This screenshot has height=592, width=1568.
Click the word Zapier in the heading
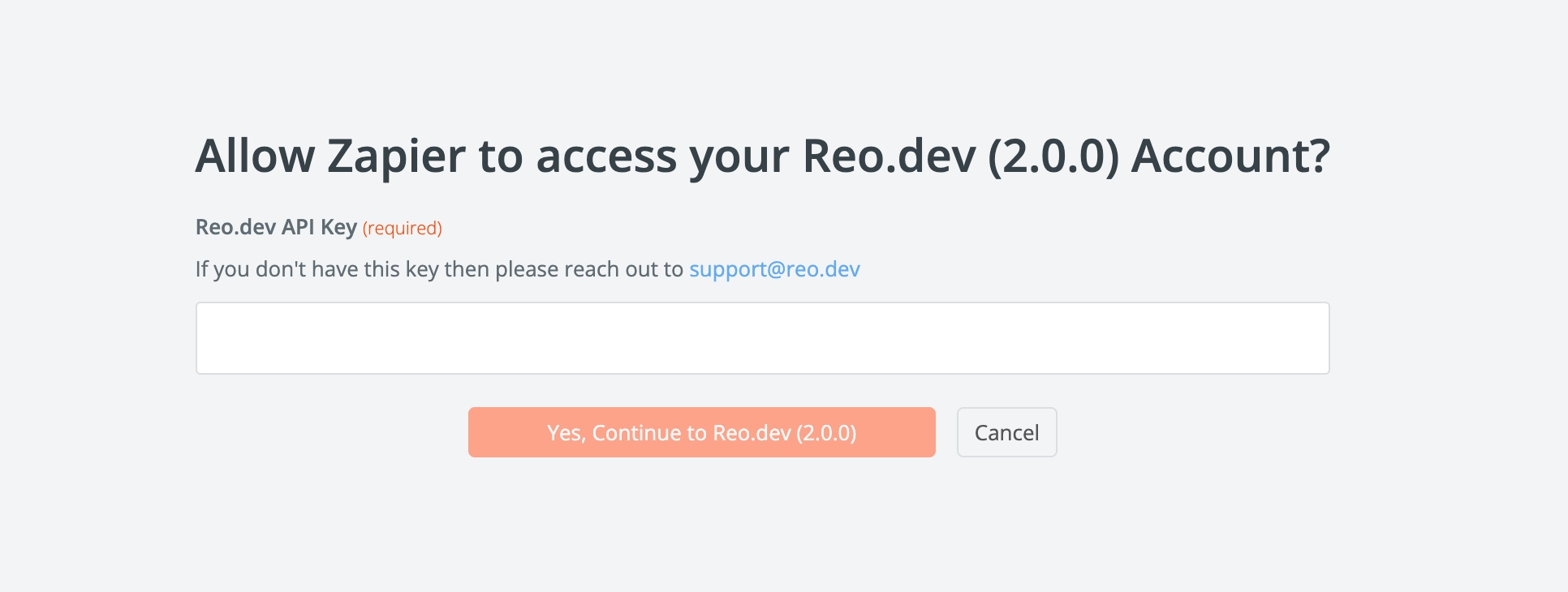396,156
